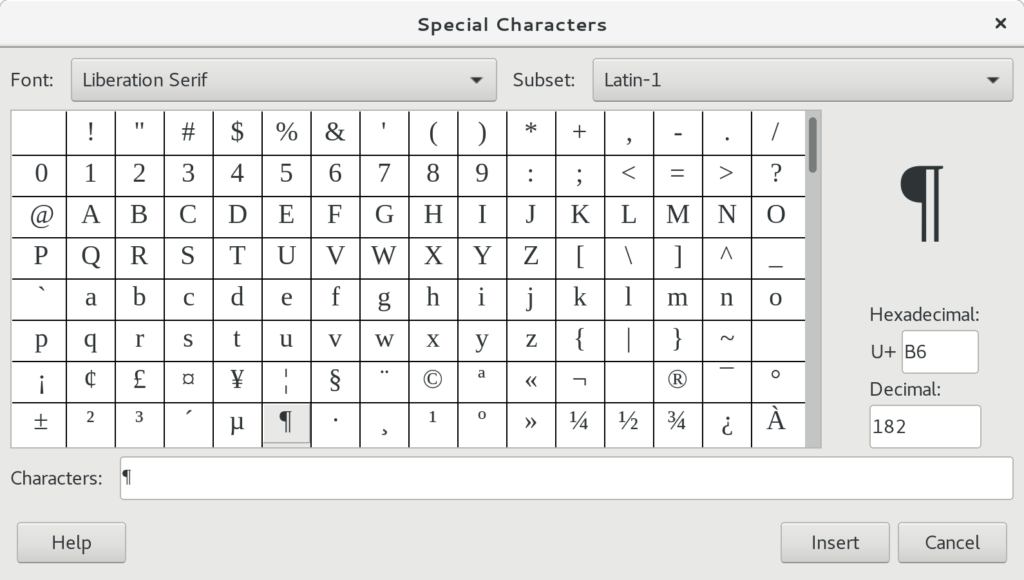Choose the tilde ~ cell
This screenshot has width=1024, height=580.
(x=727, y=340)
